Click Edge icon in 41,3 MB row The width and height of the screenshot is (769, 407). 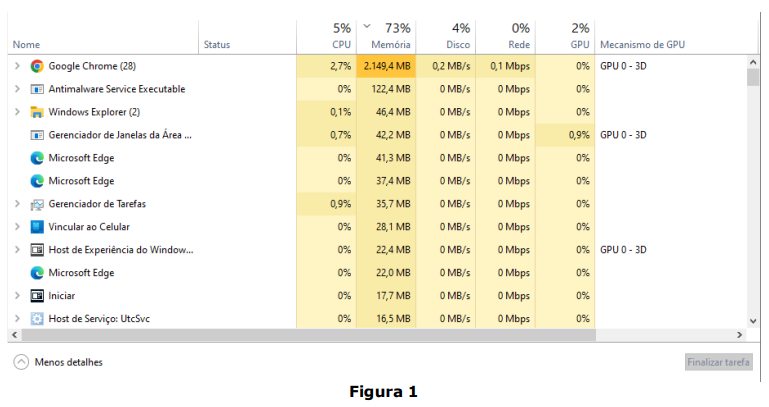tap(37, 158)
